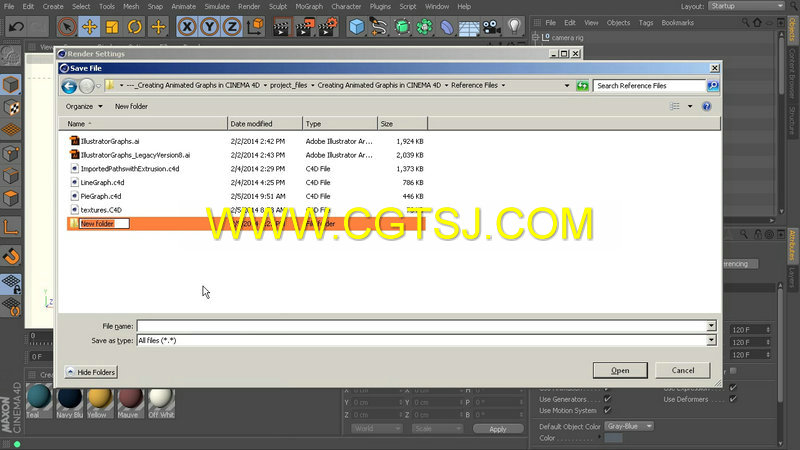The image size is (800, 450).
Task: Toggle the Y axis lock
Action: 209,27
